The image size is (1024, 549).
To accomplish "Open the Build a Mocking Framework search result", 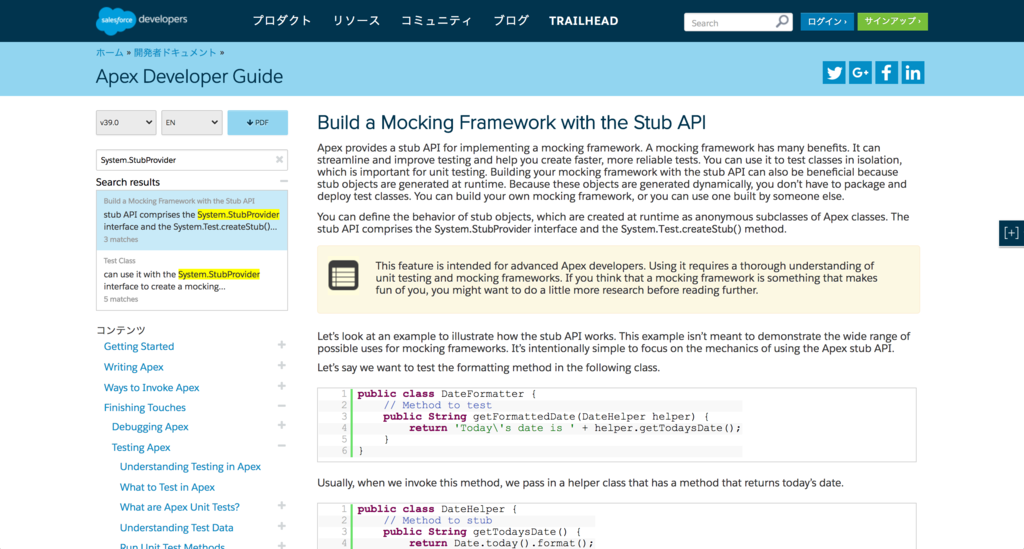I will pyautogui.click(x=191, y=220).
